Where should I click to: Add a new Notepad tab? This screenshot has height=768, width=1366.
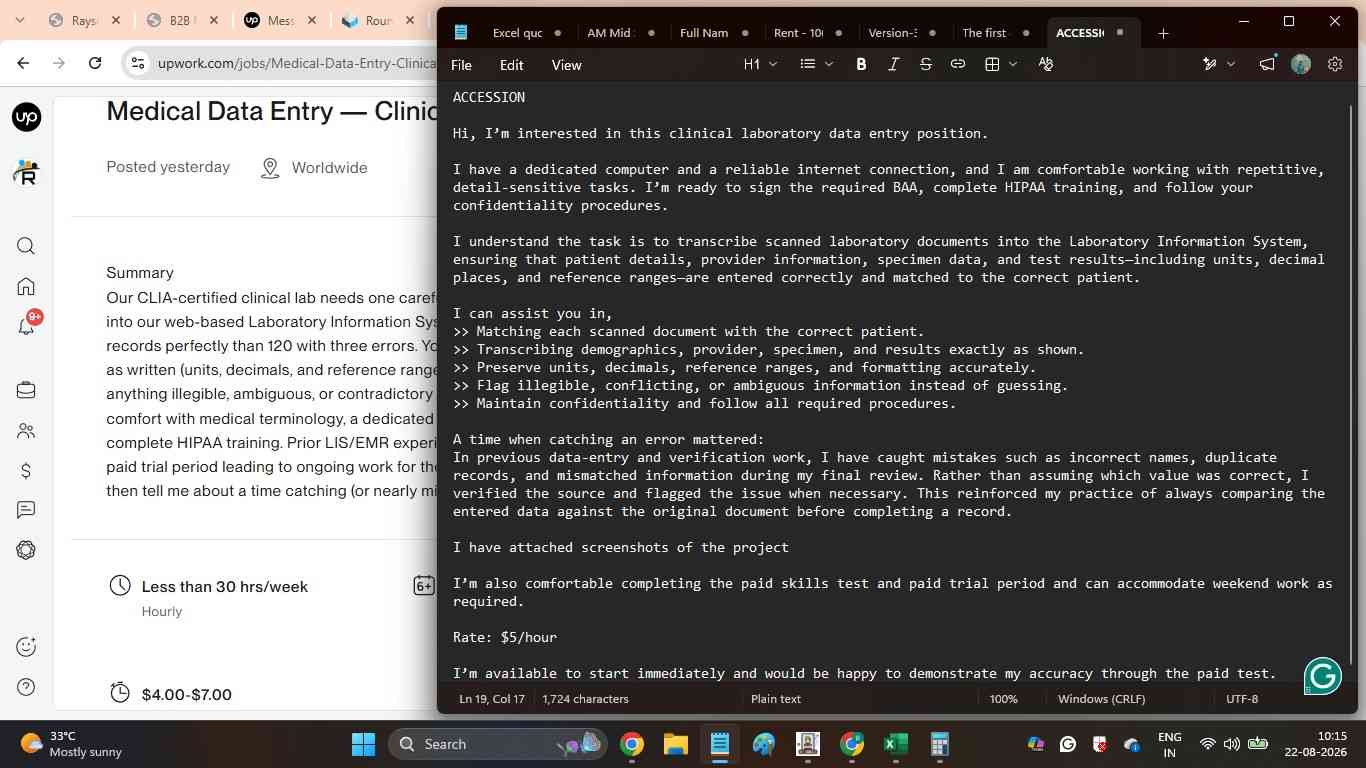tap(1163, 33)
